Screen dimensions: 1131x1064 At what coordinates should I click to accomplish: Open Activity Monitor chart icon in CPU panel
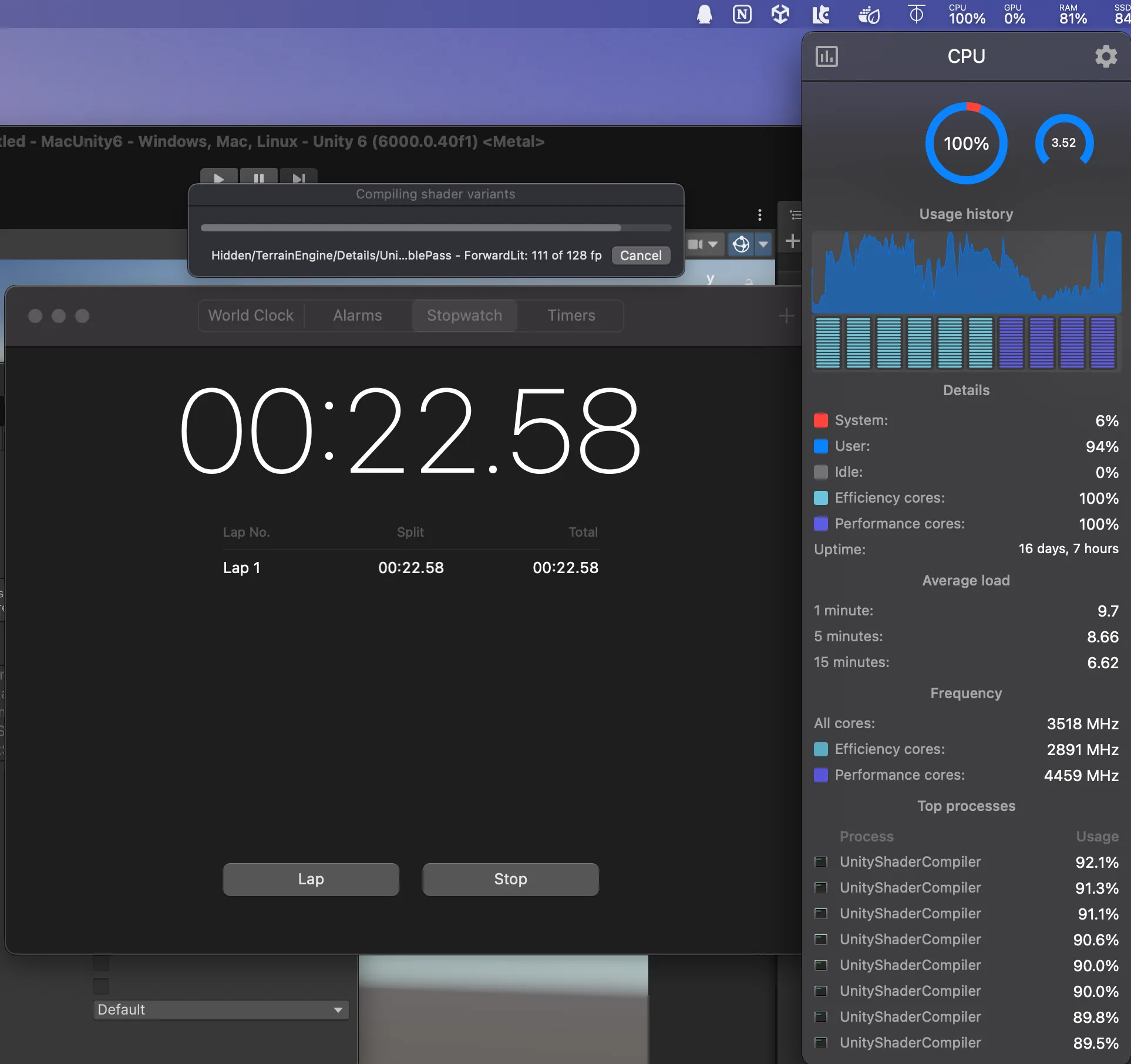[826, 56]
